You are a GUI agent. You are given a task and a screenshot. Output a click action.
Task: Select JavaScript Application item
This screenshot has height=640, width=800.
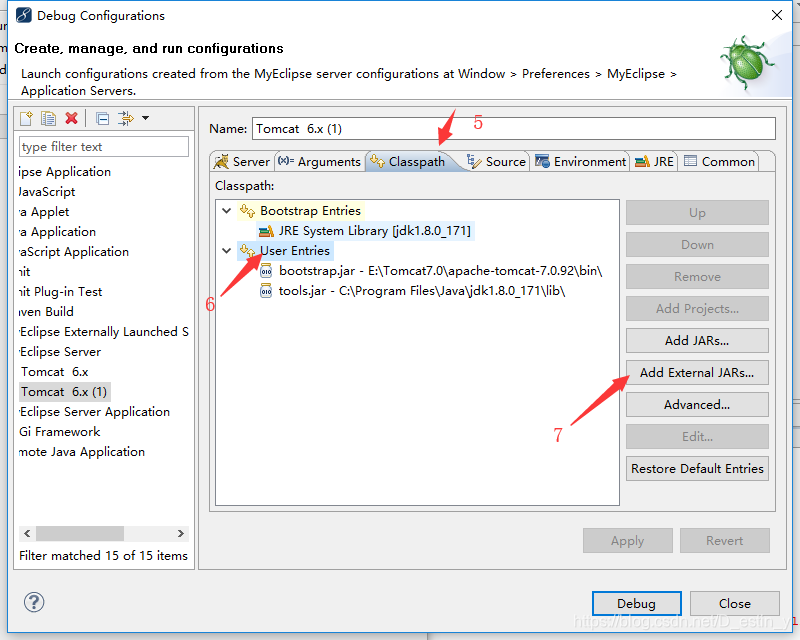pos(74,252)
